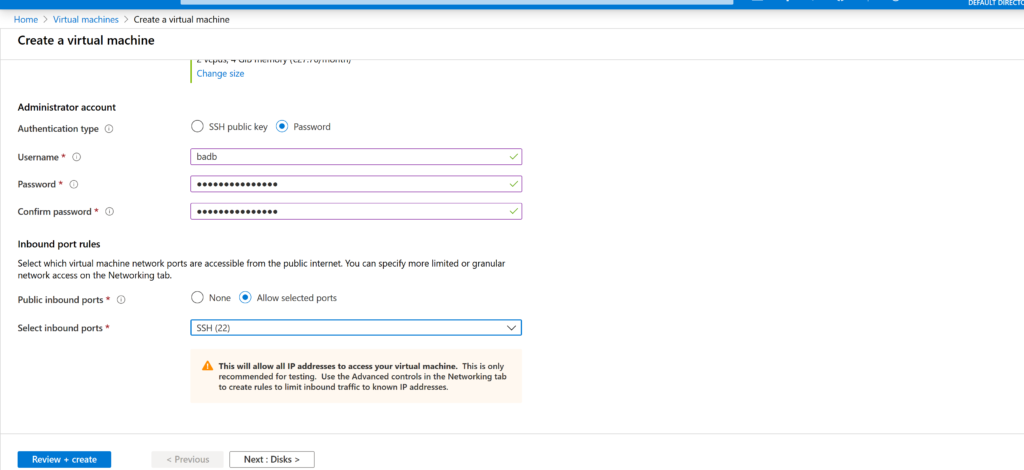Click the Change size link
Screen dimensions: 1024x470
[220, 74]
